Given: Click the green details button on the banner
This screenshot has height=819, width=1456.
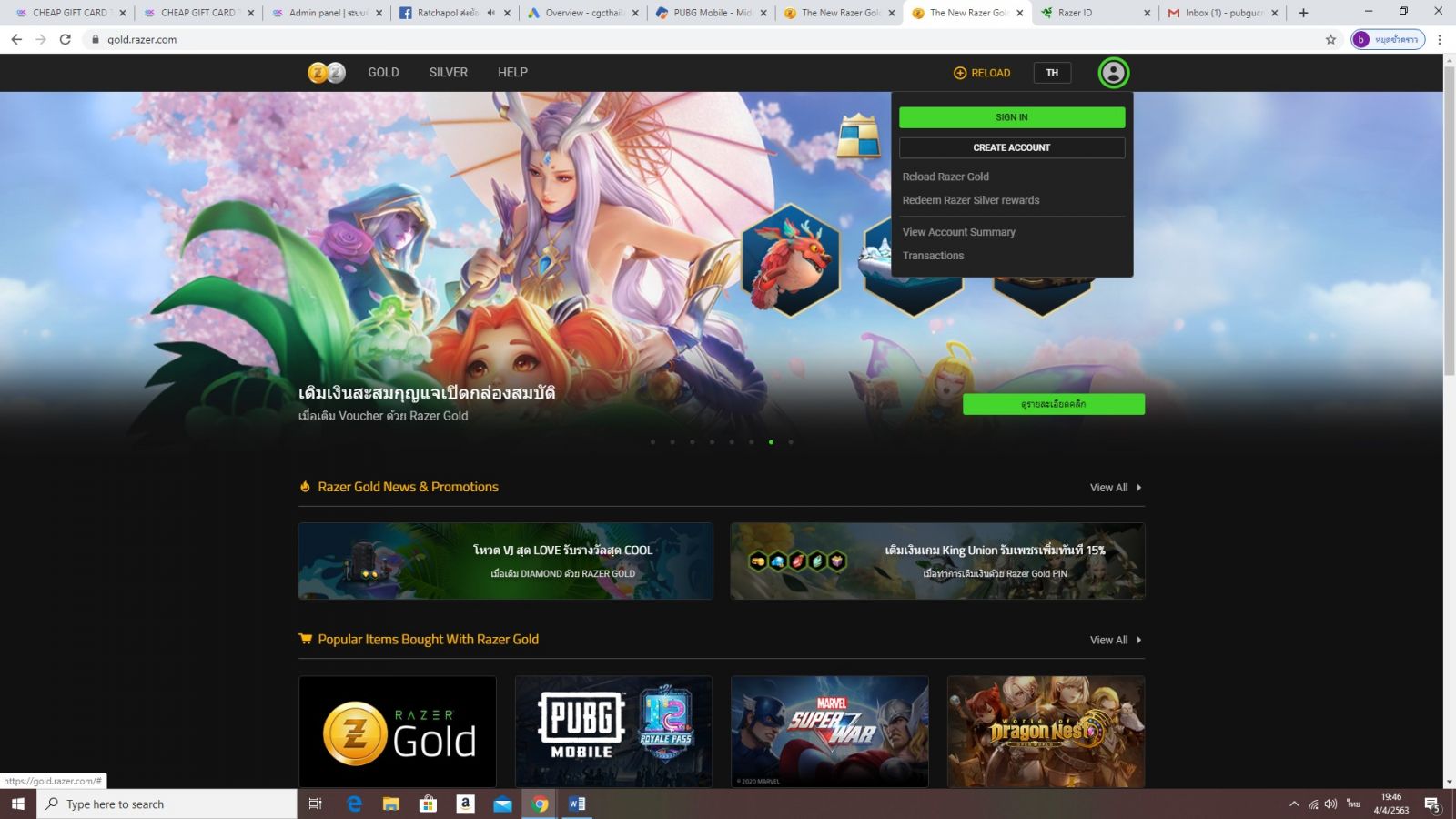Looking at the screenshot, I should 1054,404.
